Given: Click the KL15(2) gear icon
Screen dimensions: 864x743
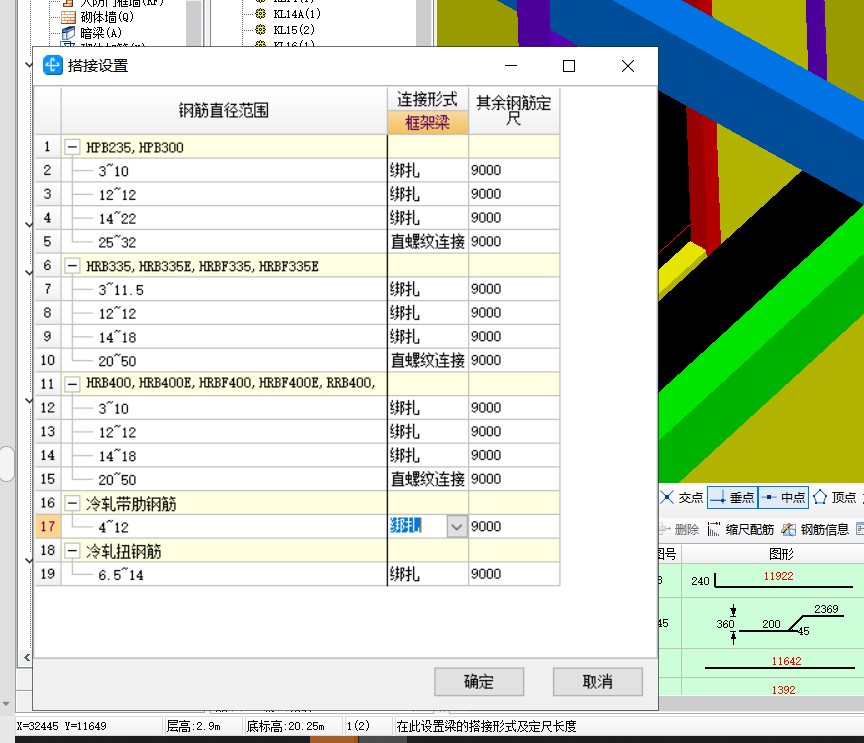Looking at the screenshot, I should coord(261,30).
